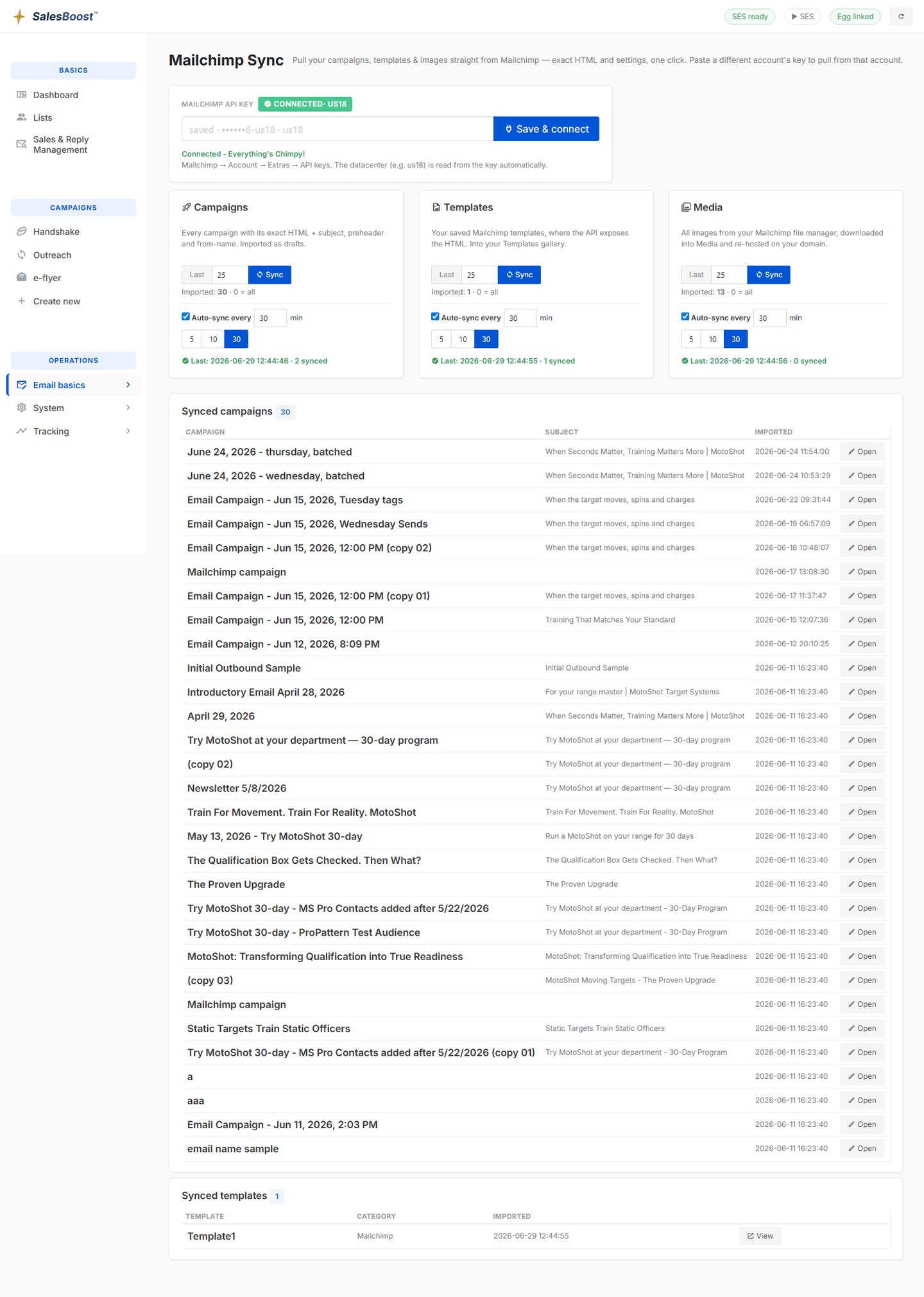Select 30 minute interval for Campaigns
The width and height of the screenshot is (924, 1297).
click(236, 339)
